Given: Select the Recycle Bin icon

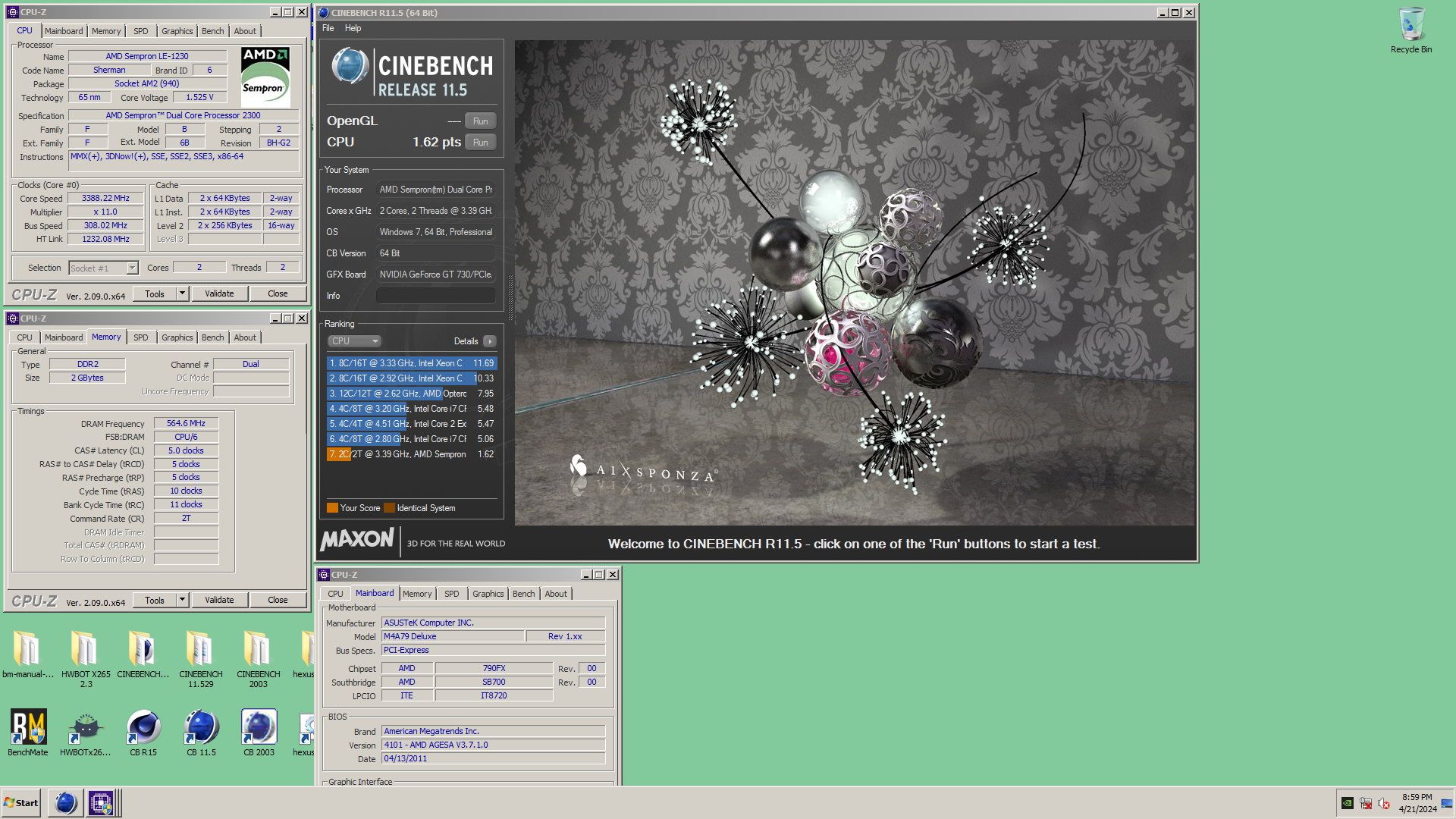Looking at the screenshot, I should pyautogui.click(x=1411, y=30).
